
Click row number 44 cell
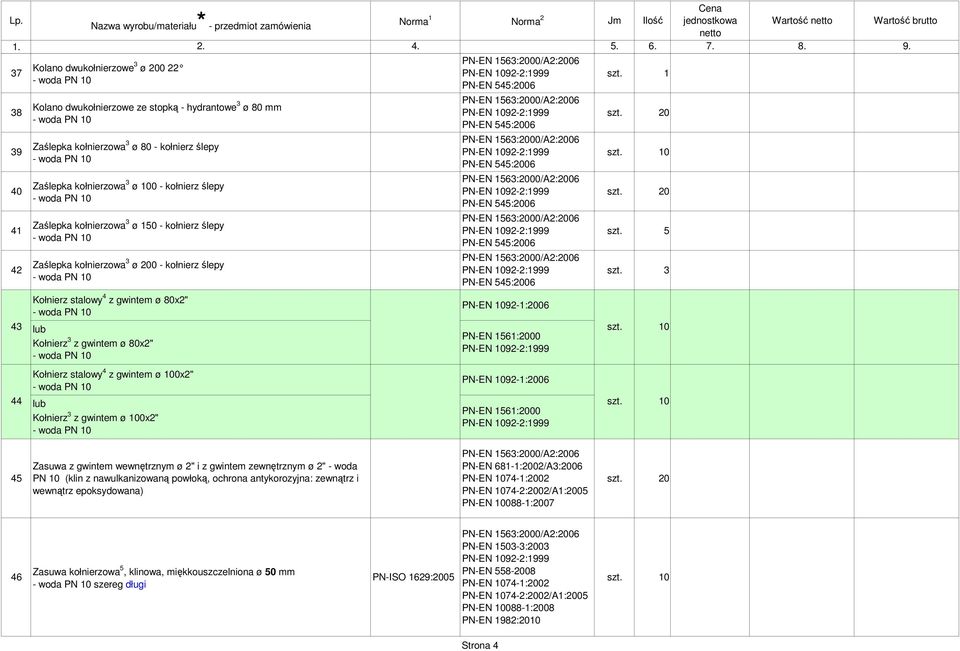pyautogui.click(x=16, y=401)
